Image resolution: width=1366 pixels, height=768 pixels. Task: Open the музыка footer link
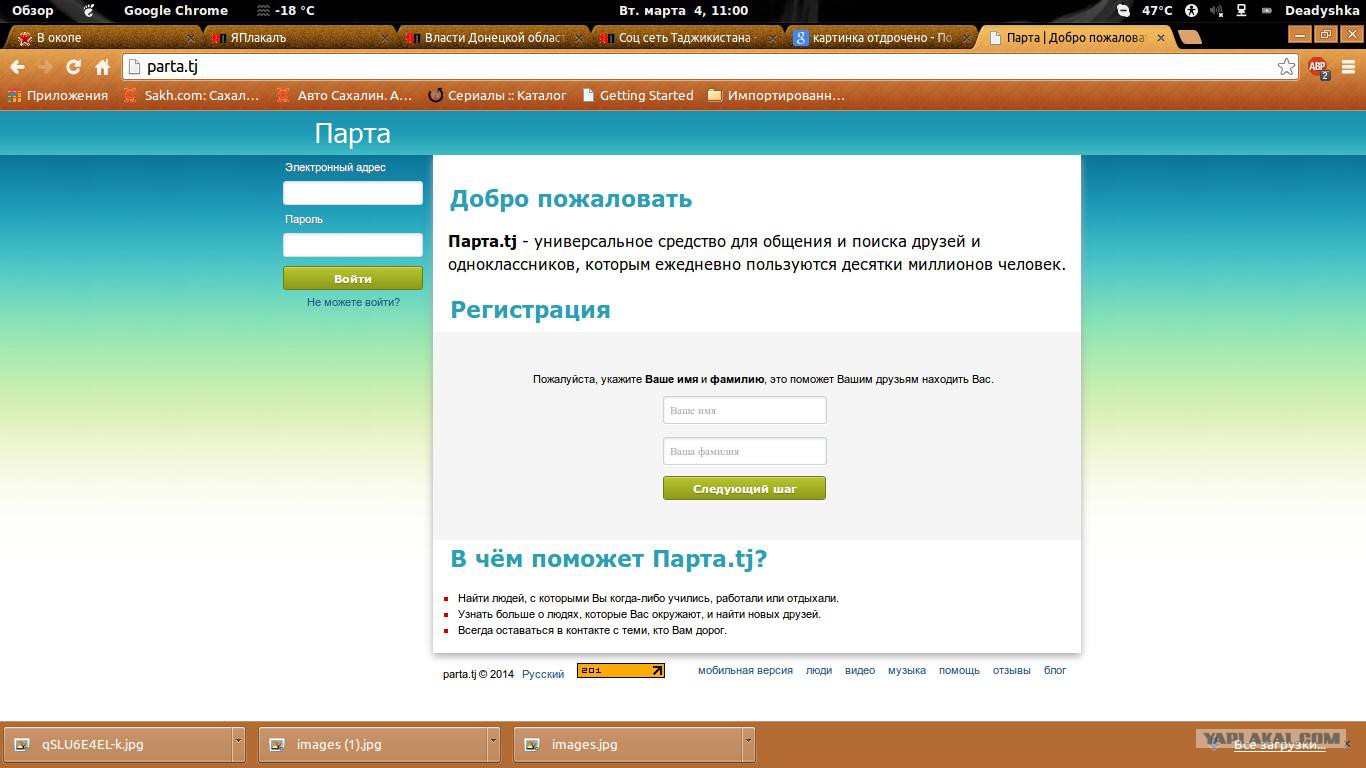(x=907, y=670)
